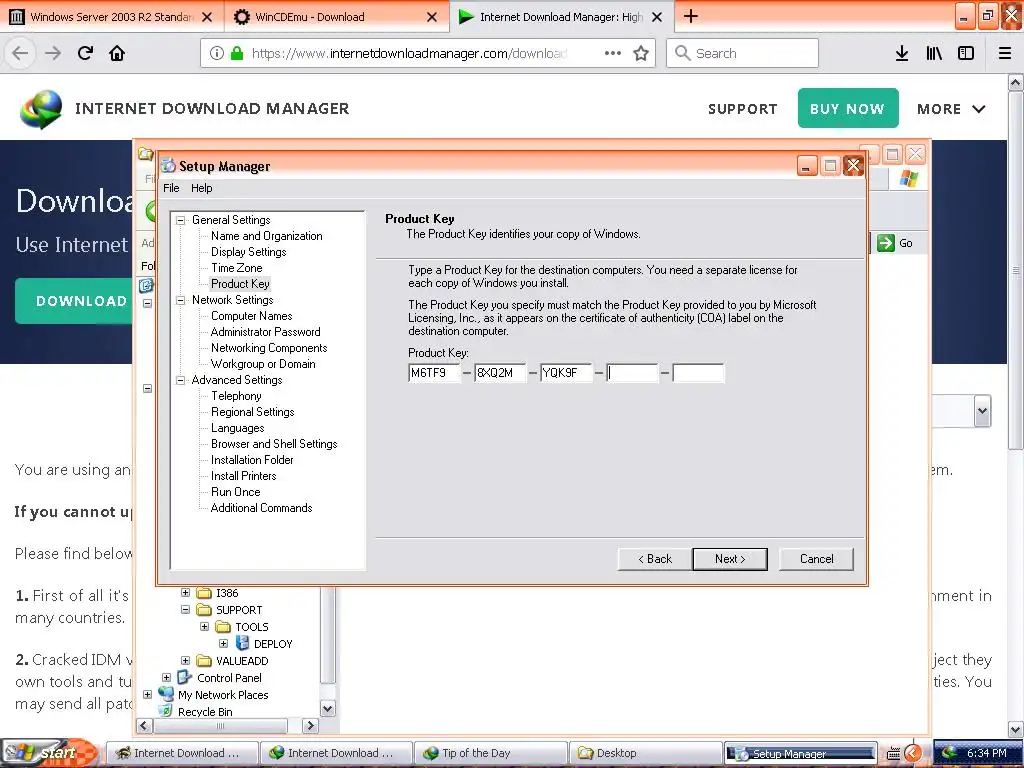Viewport: 1024px width, 768px height.
Task: Expand the I386 folder node
Action: point(185,593)
